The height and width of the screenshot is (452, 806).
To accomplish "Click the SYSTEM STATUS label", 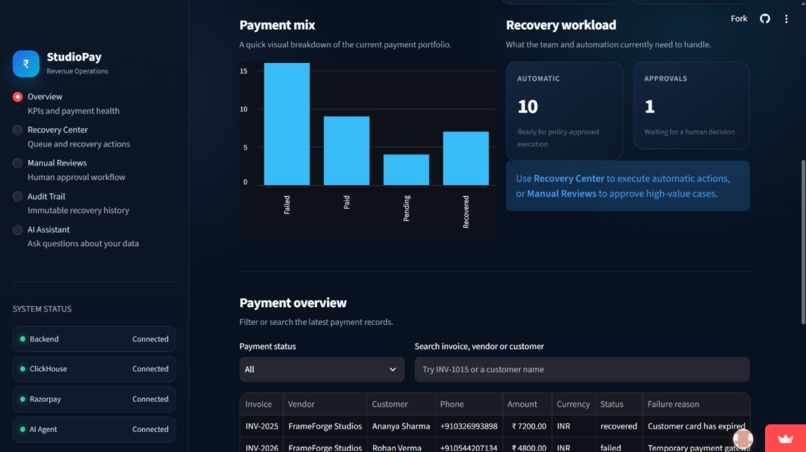I will [x=42, y=309].
